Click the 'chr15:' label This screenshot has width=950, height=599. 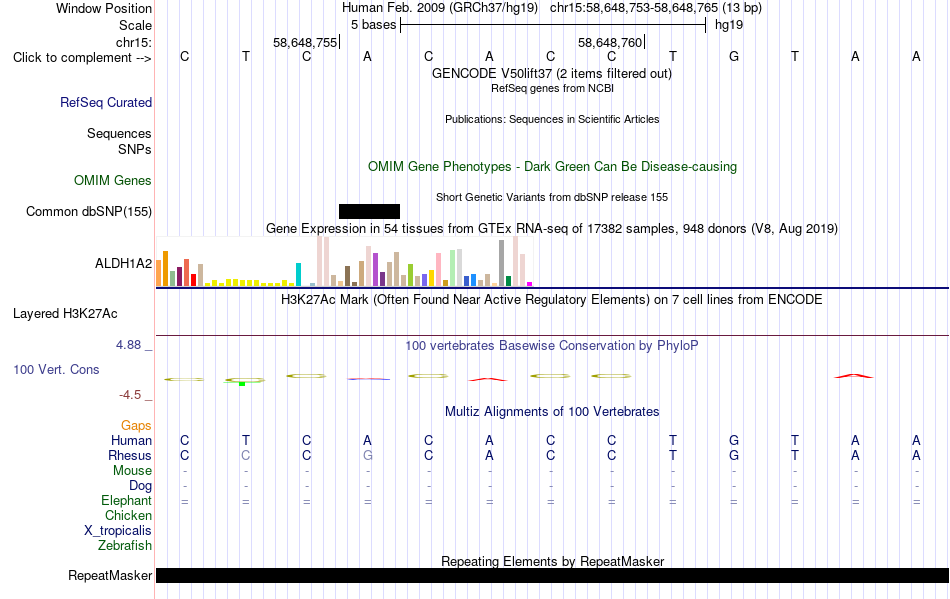point(134,42)
